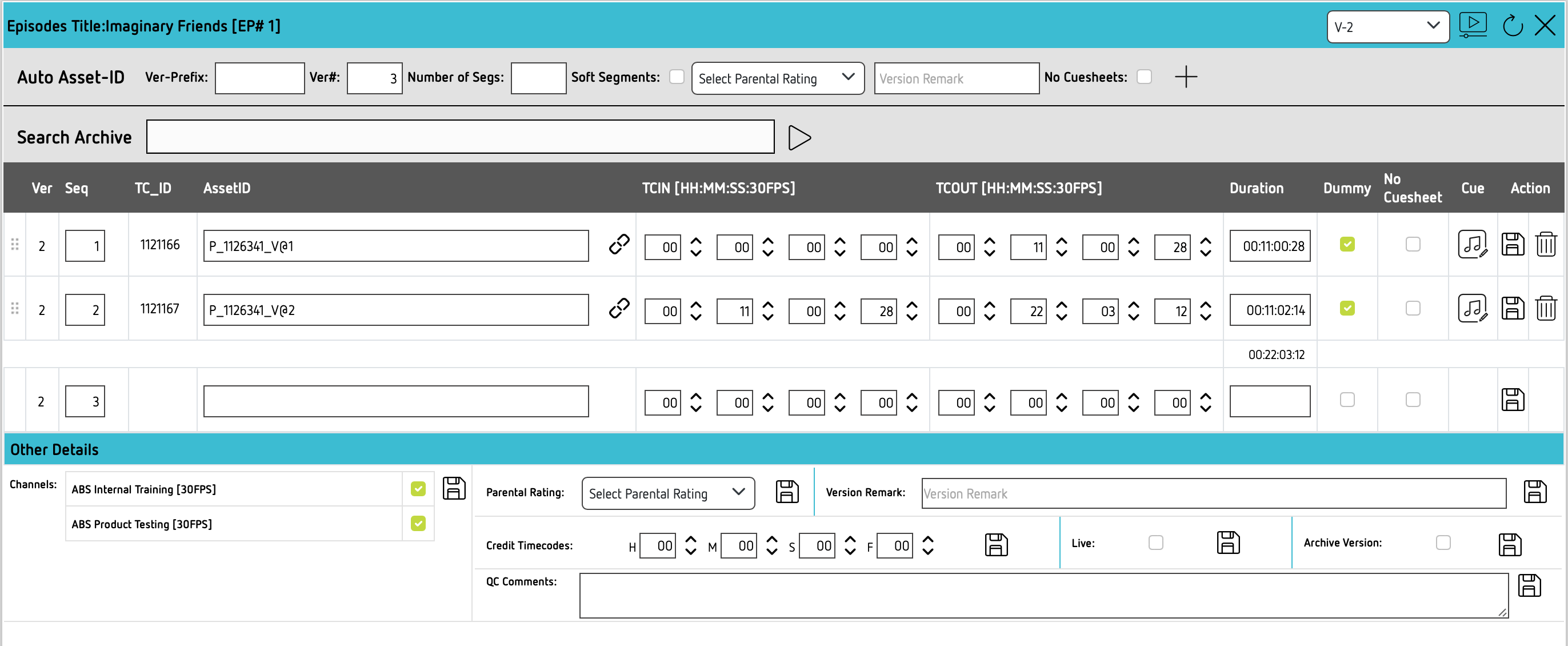Click the link icon for asset P_1126341_V@1
This screenshot has height=646, width=1568.
(618, 245)
